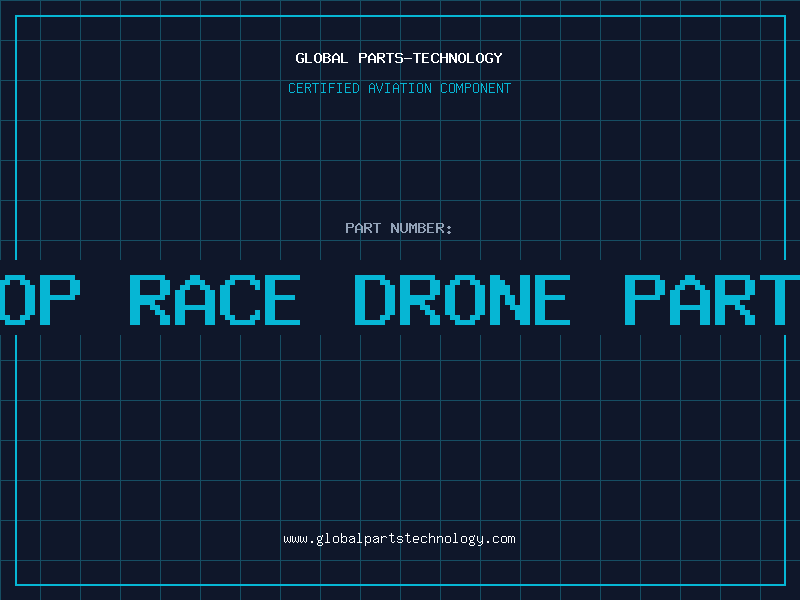
Task: Click the letter N in DRONE
Action: tap(506, 299)
